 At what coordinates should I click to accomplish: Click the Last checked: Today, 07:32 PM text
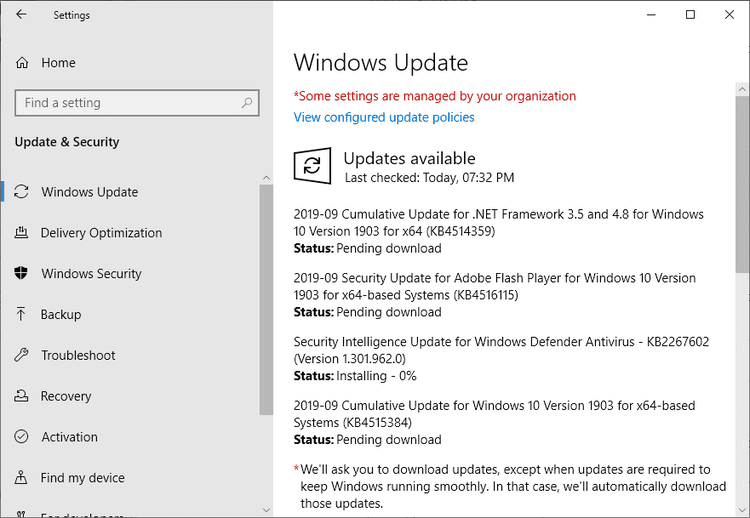430,178
